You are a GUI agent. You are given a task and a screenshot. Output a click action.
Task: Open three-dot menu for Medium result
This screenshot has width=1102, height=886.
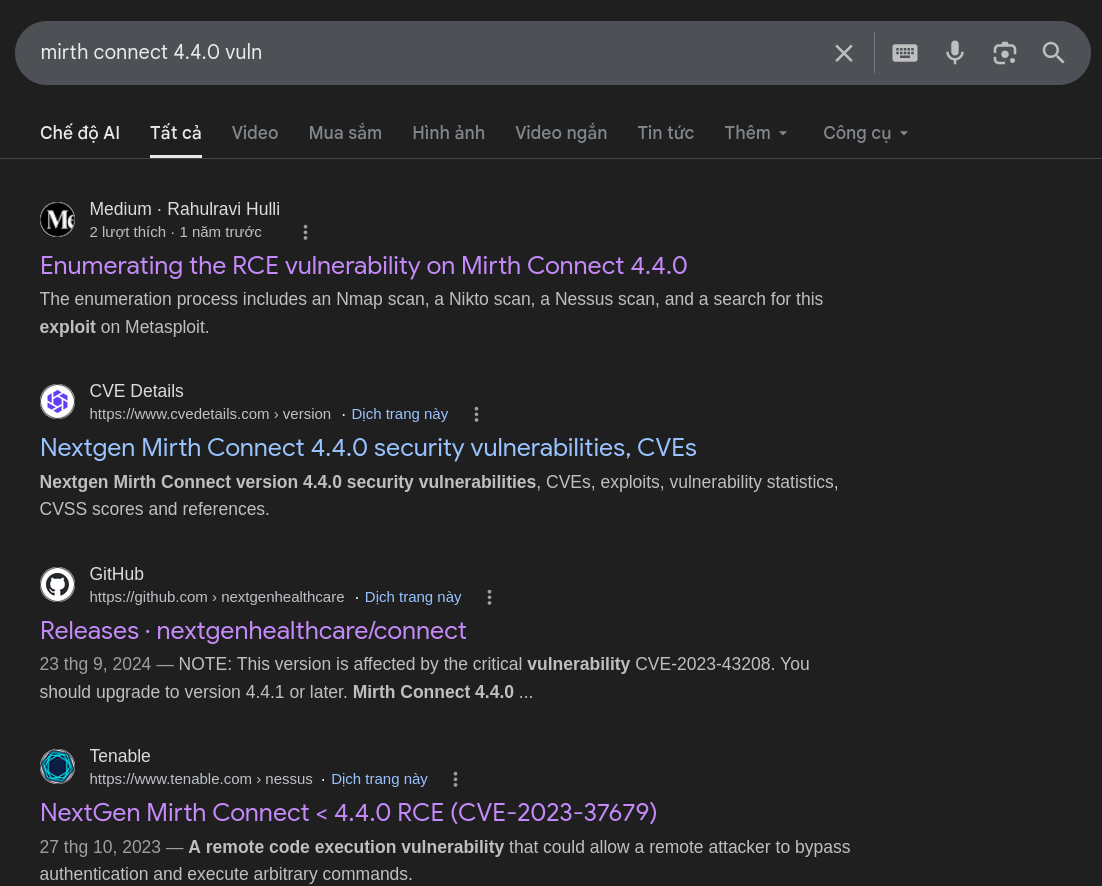click(306, 232)
